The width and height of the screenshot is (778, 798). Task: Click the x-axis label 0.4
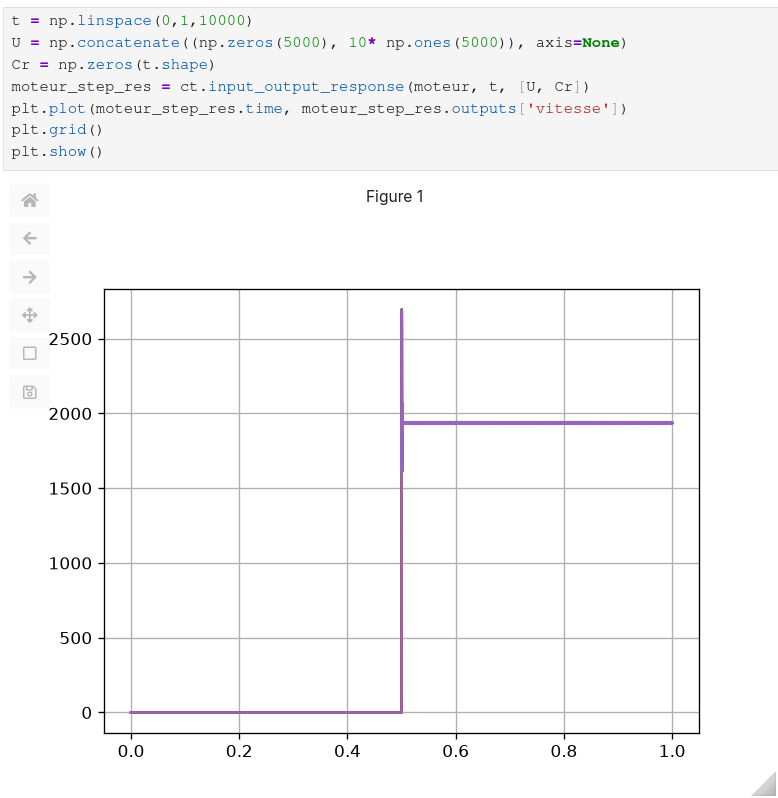(x=348, y=752)
